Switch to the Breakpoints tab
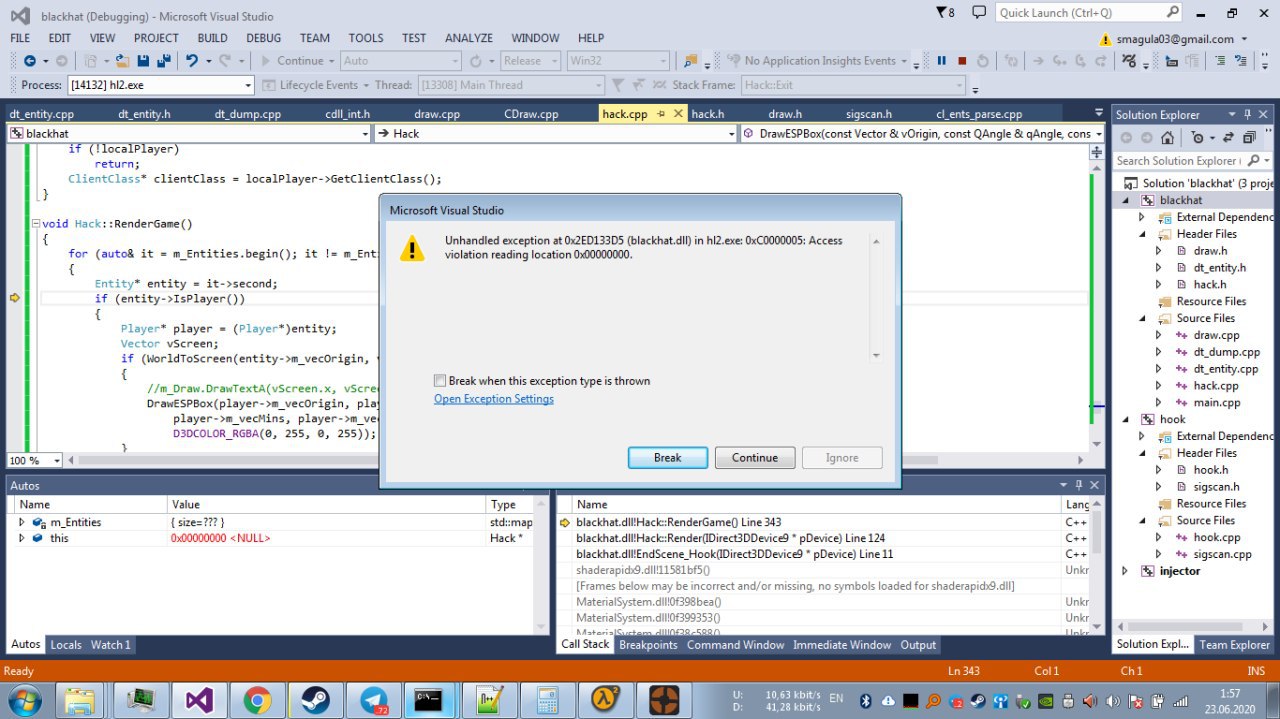 pyautogui.click(x=648, y=645)
